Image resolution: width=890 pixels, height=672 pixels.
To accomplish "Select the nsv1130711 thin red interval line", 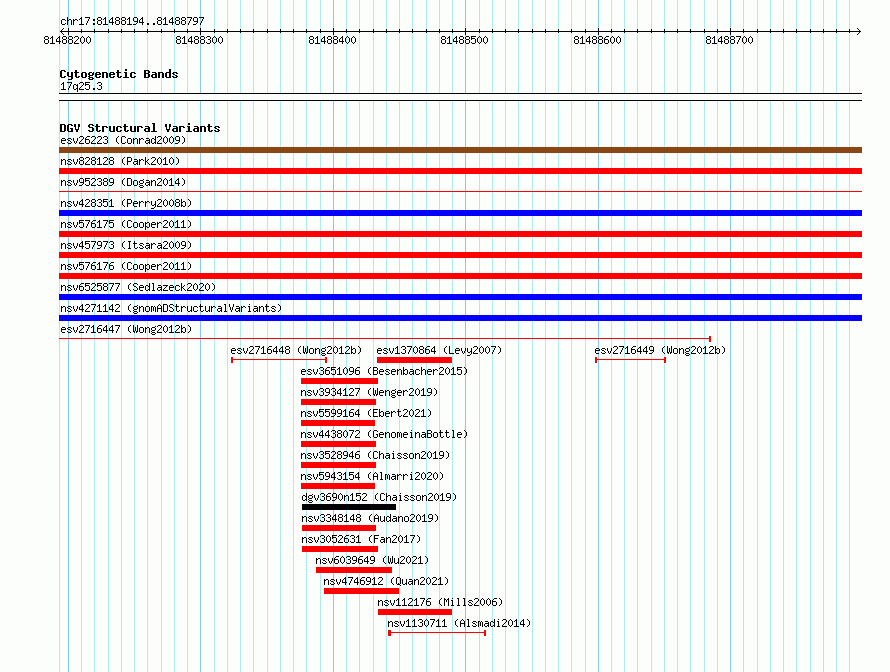I will point(437,633).
